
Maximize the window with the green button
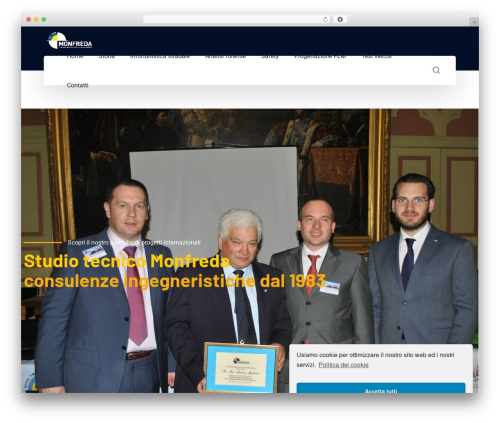[x=44, y=20]
